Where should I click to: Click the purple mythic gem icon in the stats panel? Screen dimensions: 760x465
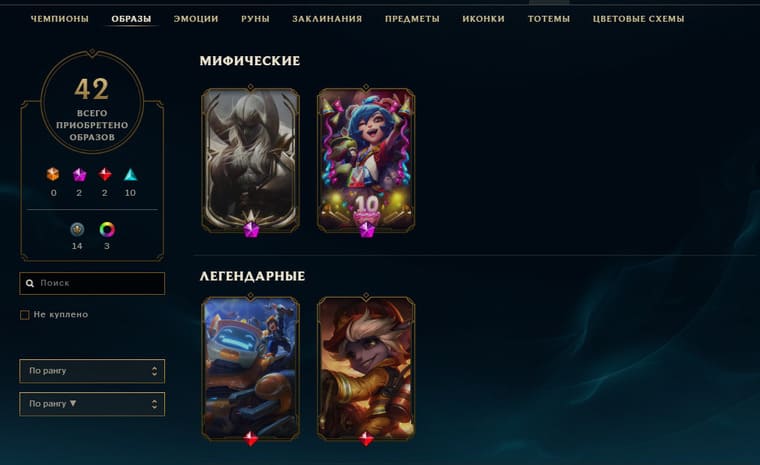coord(79,174)
